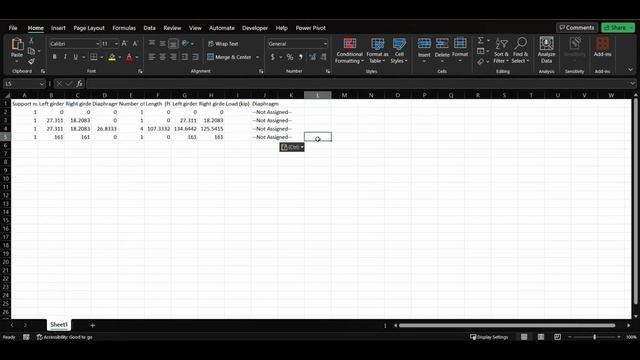Click the Fill icon in Editing group

481,51
